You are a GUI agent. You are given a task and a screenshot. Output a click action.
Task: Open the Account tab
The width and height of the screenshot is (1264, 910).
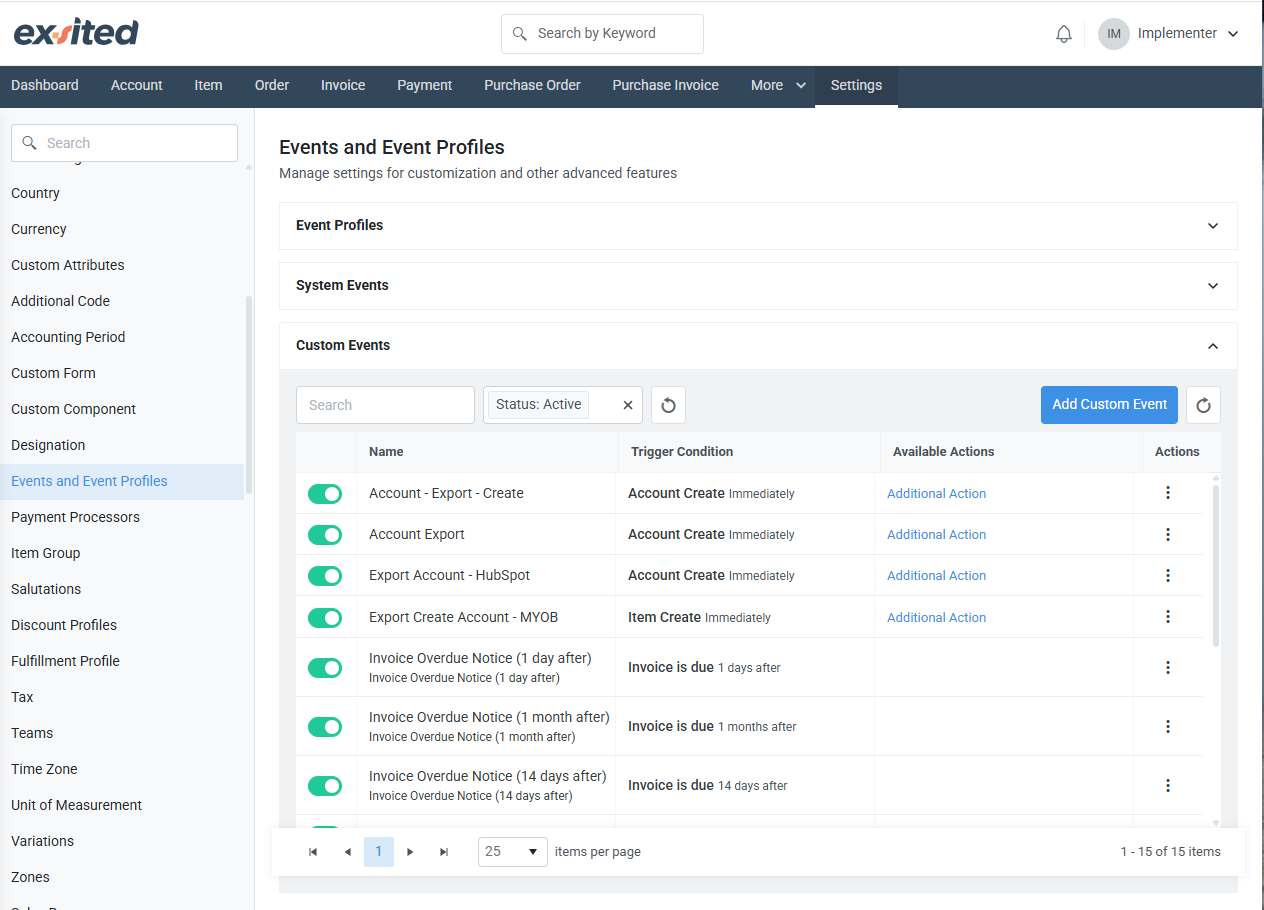coord(137,85)
